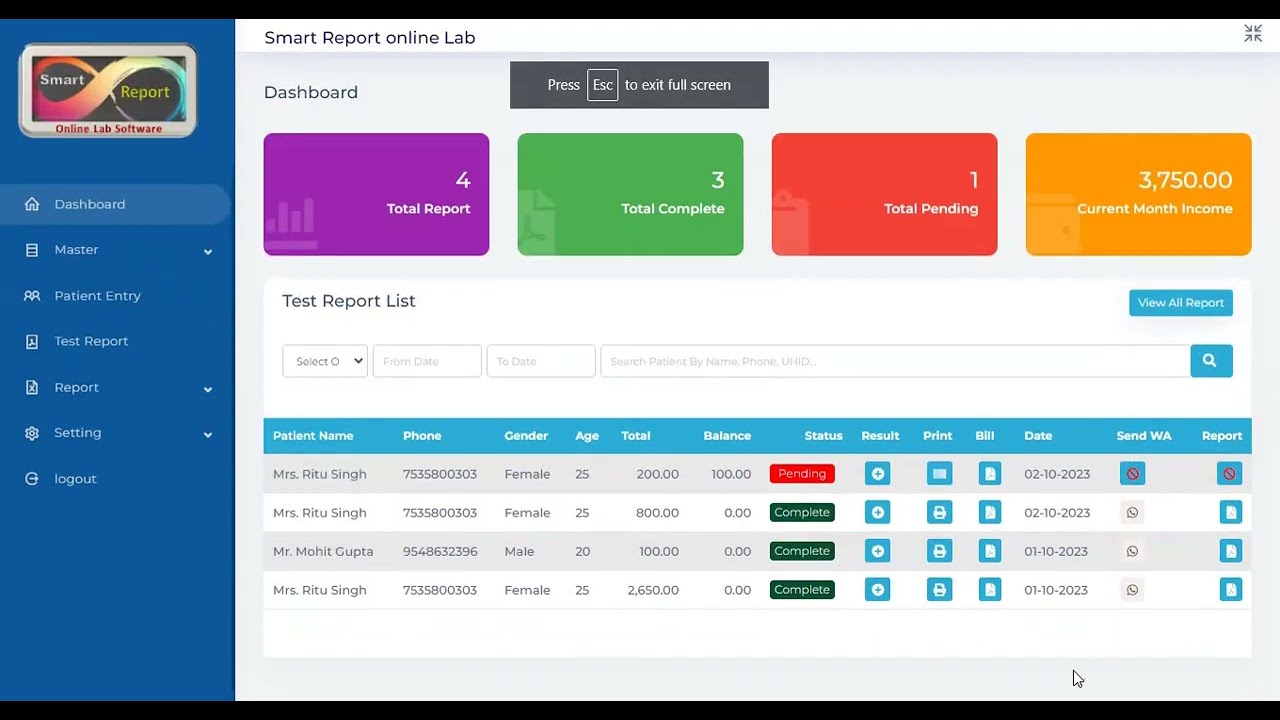This screenshot has width=1280, height=720.
Task: Click total amount 2,650.00
Action: (x=653, y=590)
